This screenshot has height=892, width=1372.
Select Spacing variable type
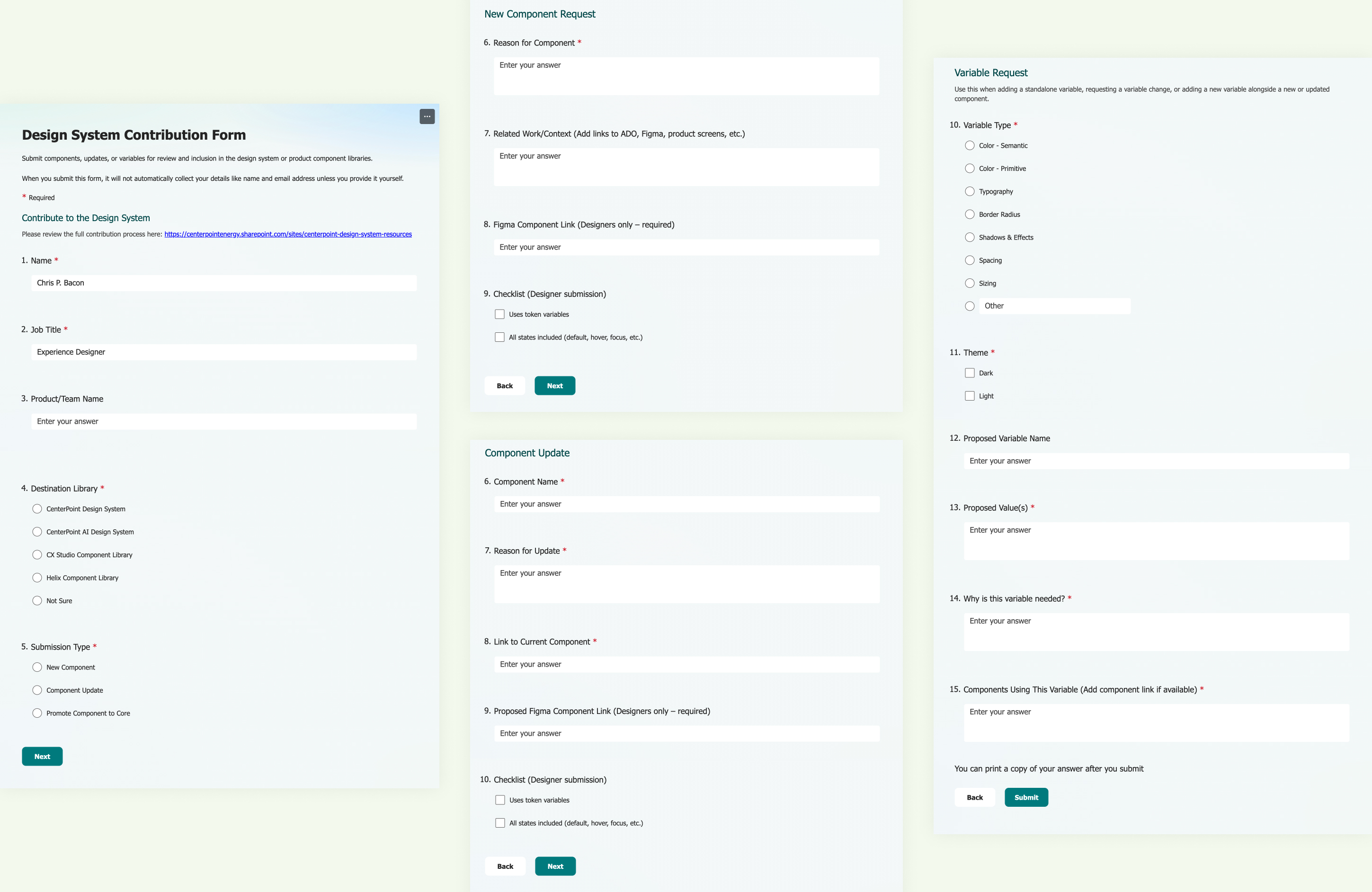click(x=970, y=260)
